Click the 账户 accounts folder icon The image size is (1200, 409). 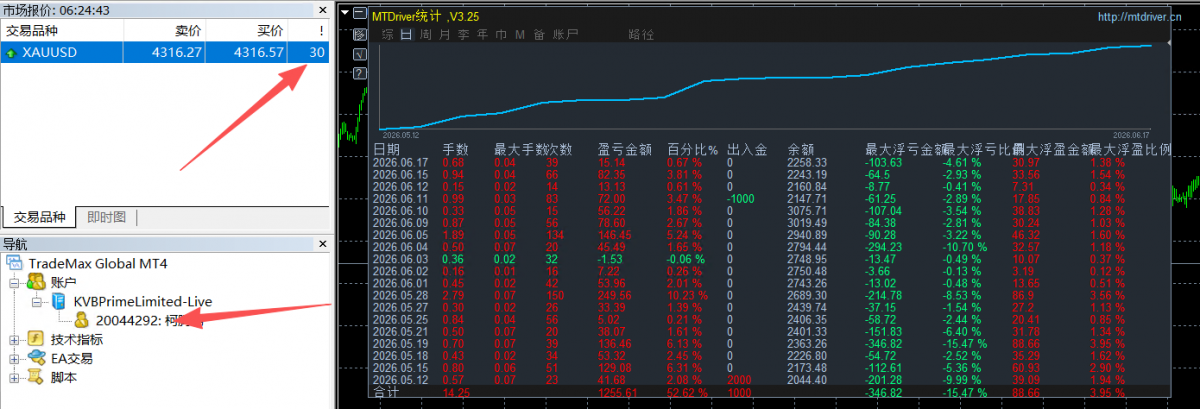tap(37, 282)
